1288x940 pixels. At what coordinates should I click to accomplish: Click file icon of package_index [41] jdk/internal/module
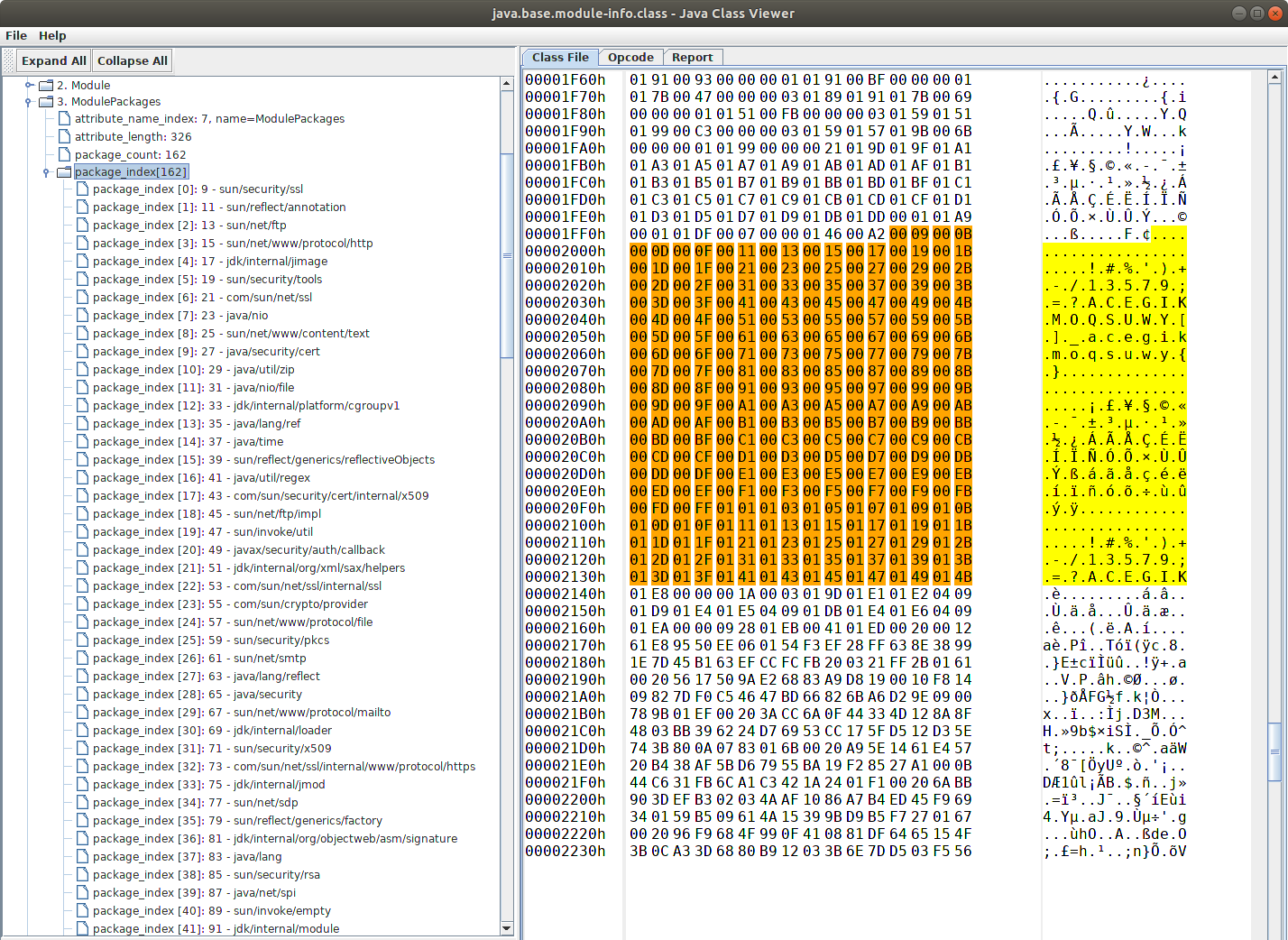pos(82,928)
